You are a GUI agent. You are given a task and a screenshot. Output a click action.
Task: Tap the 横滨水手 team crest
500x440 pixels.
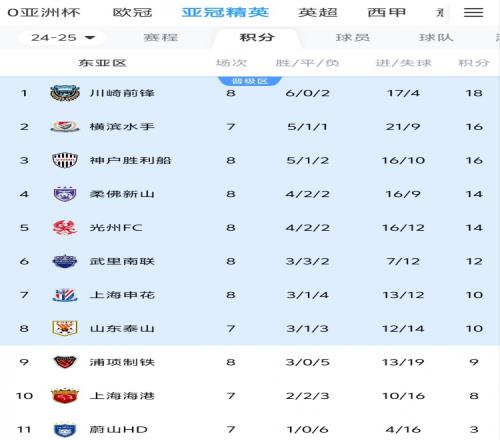coord(65,127)
